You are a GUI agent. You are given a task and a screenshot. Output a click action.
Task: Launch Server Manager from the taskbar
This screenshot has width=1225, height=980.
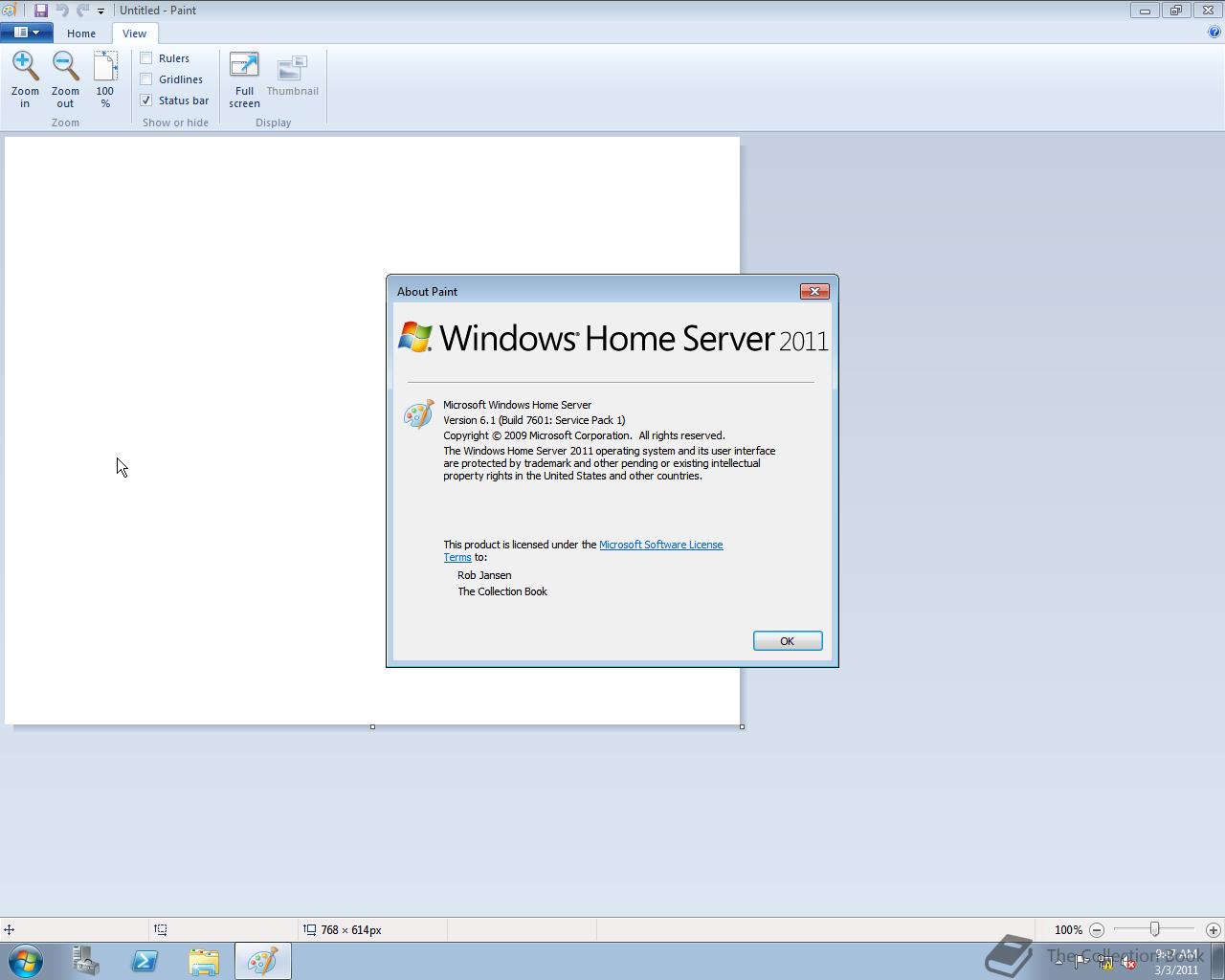click(86, 961)
